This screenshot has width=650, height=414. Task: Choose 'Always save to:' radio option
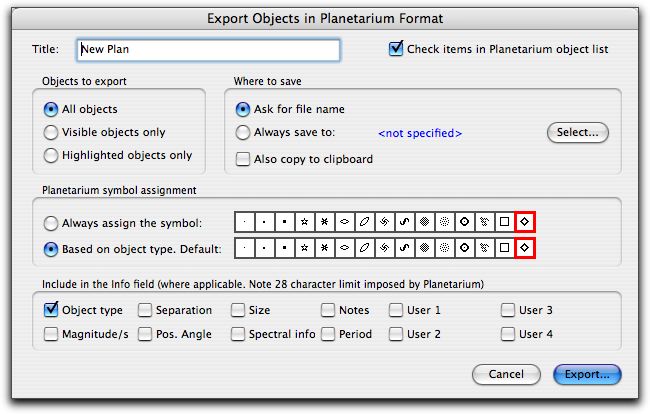243,132
